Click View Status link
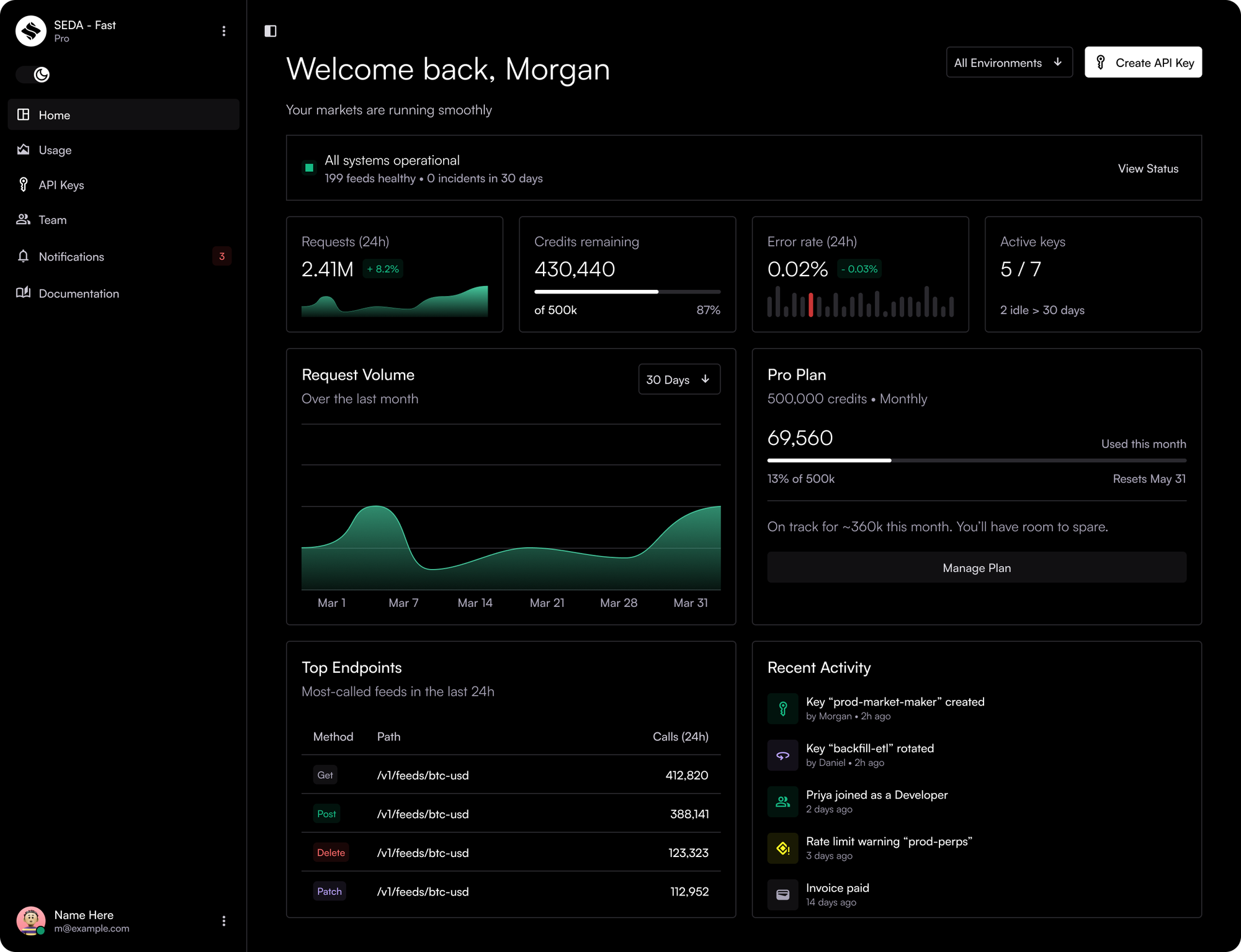Screen dimensions: 1241x952 point(1148,168)
